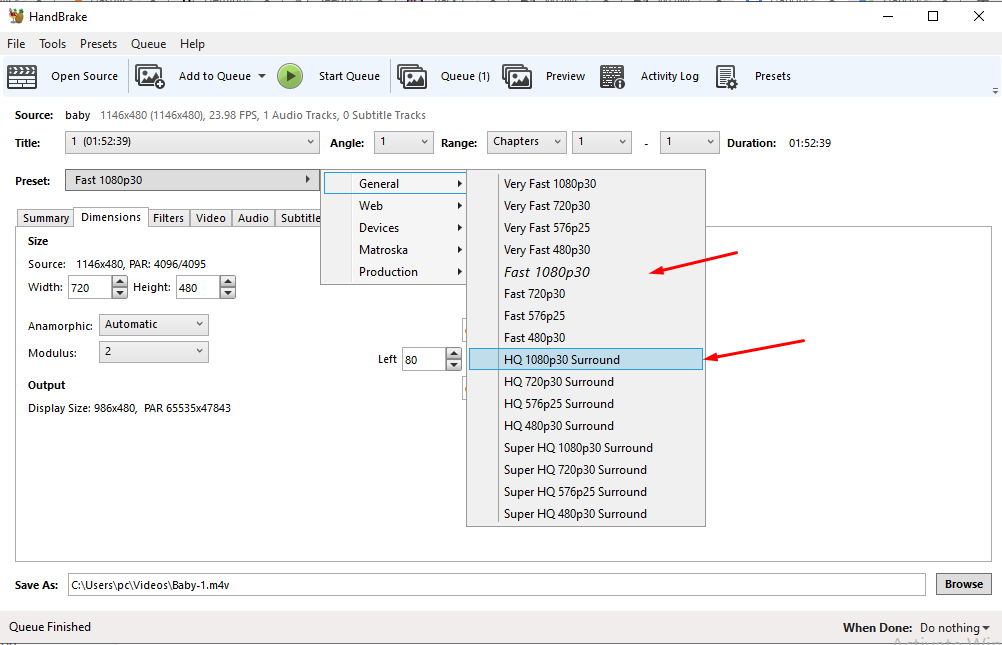Expand the Anamorphic Automatic dropdown

(x=153, y=325)
